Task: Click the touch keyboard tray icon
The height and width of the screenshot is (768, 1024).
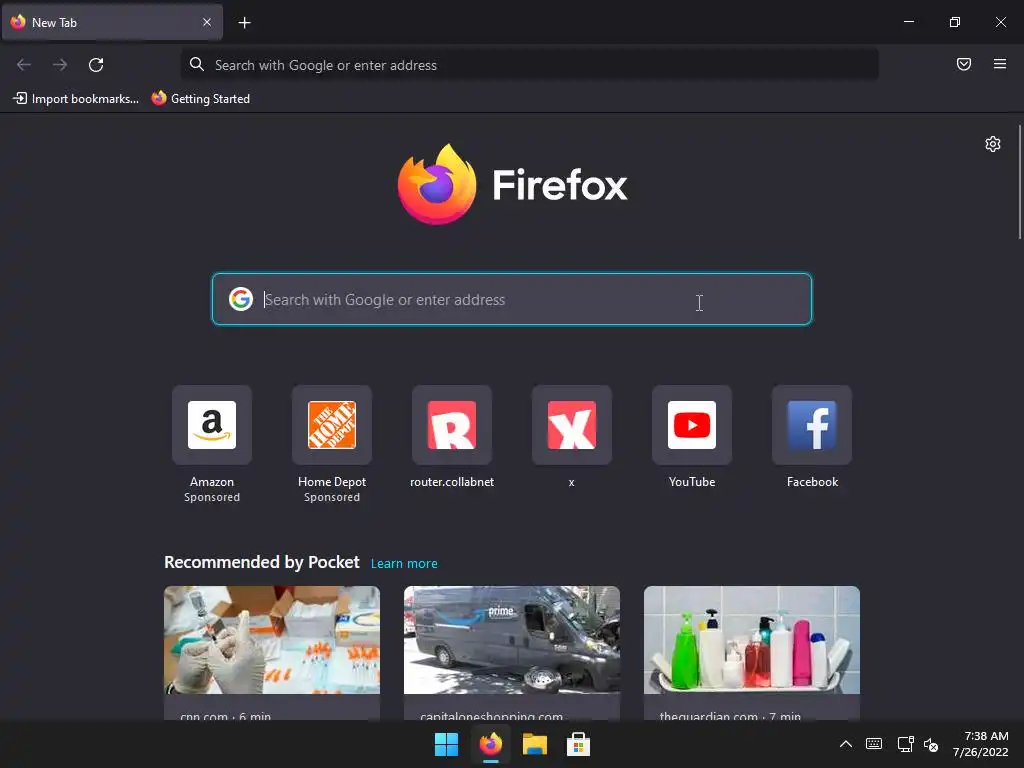Action: (x=874, y=744)
